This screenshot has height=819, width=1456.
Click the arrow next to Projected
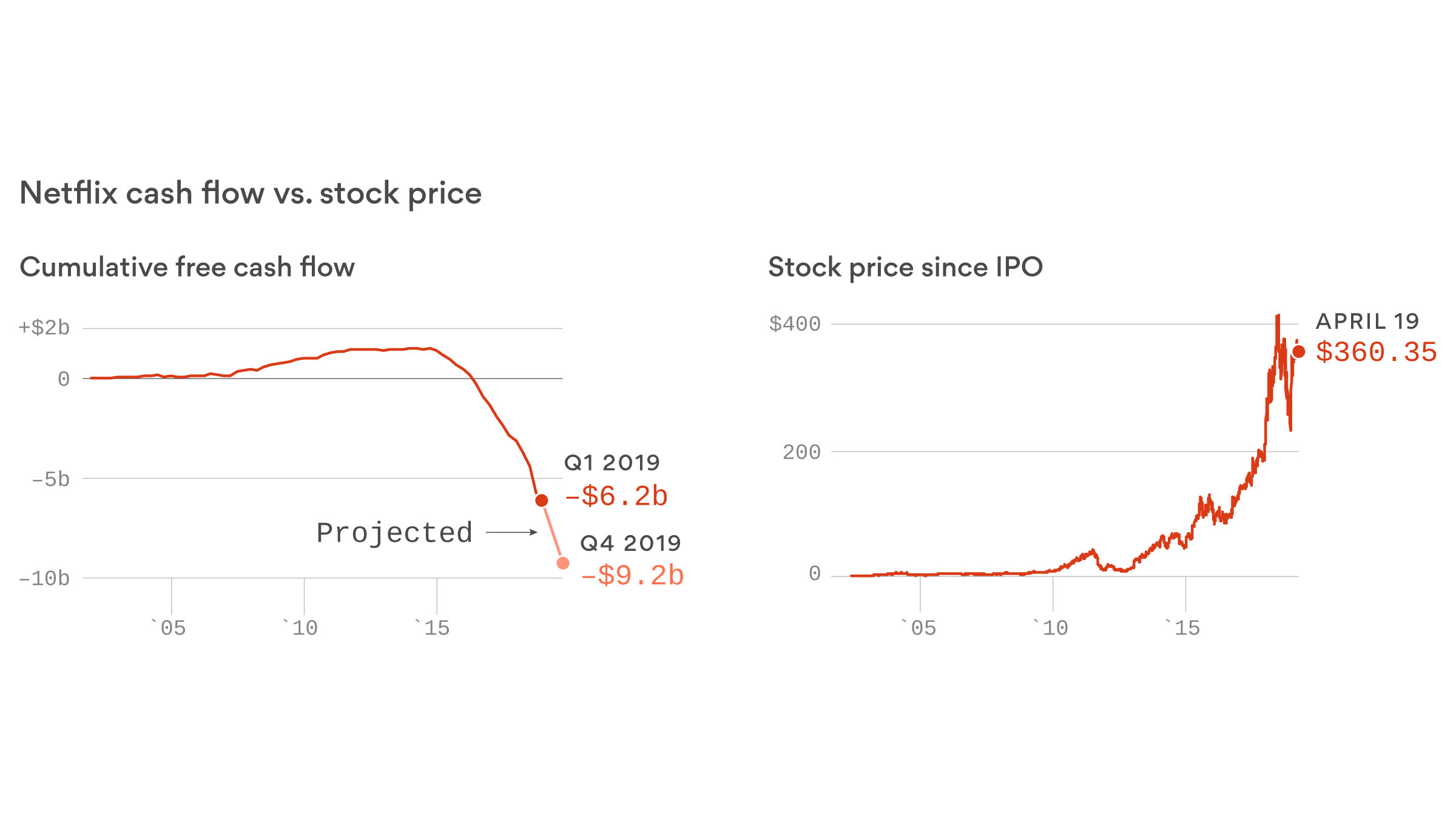click(511, 533)
